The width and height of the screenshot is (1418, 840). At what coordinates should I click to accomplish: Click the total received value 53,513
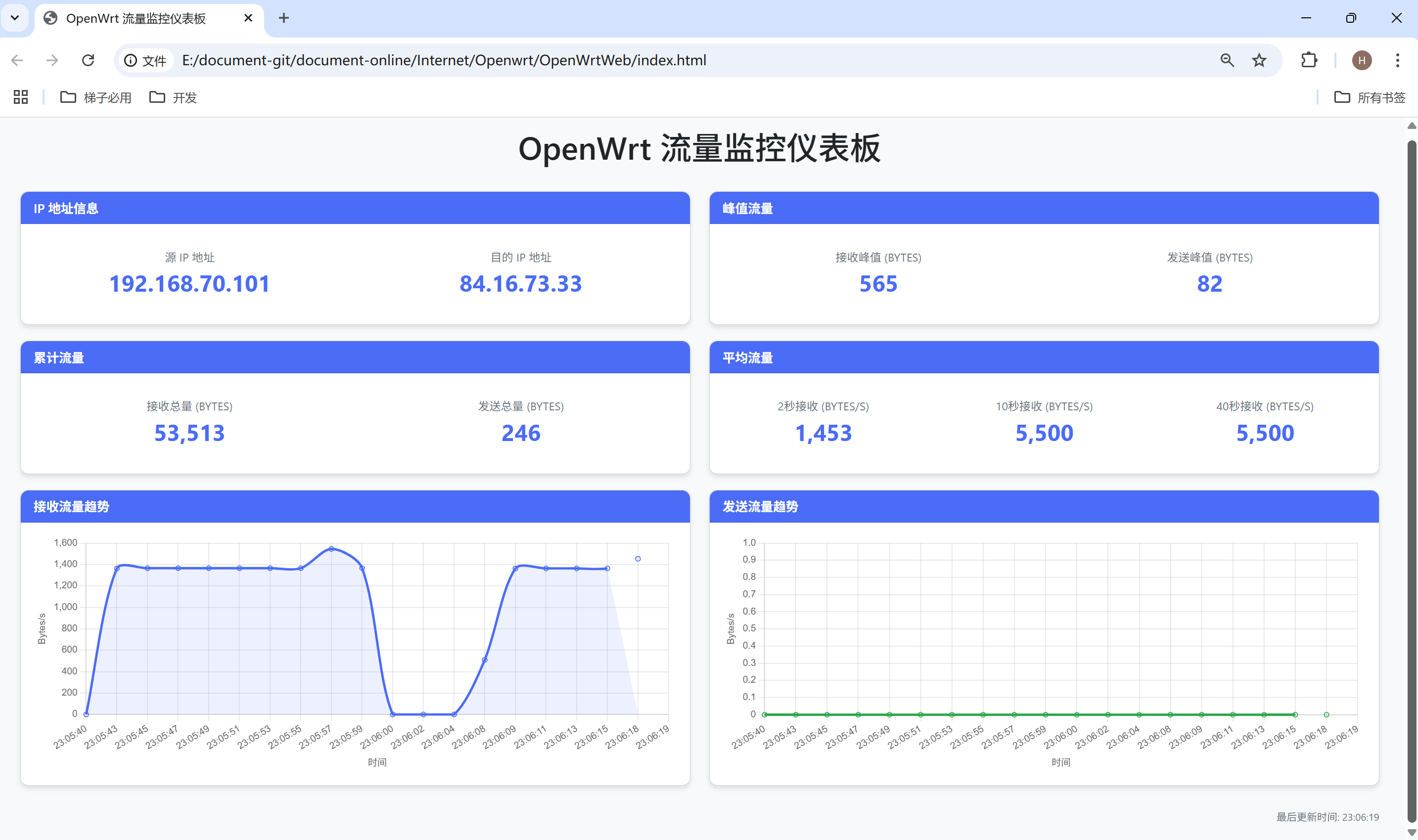(189, 433)
